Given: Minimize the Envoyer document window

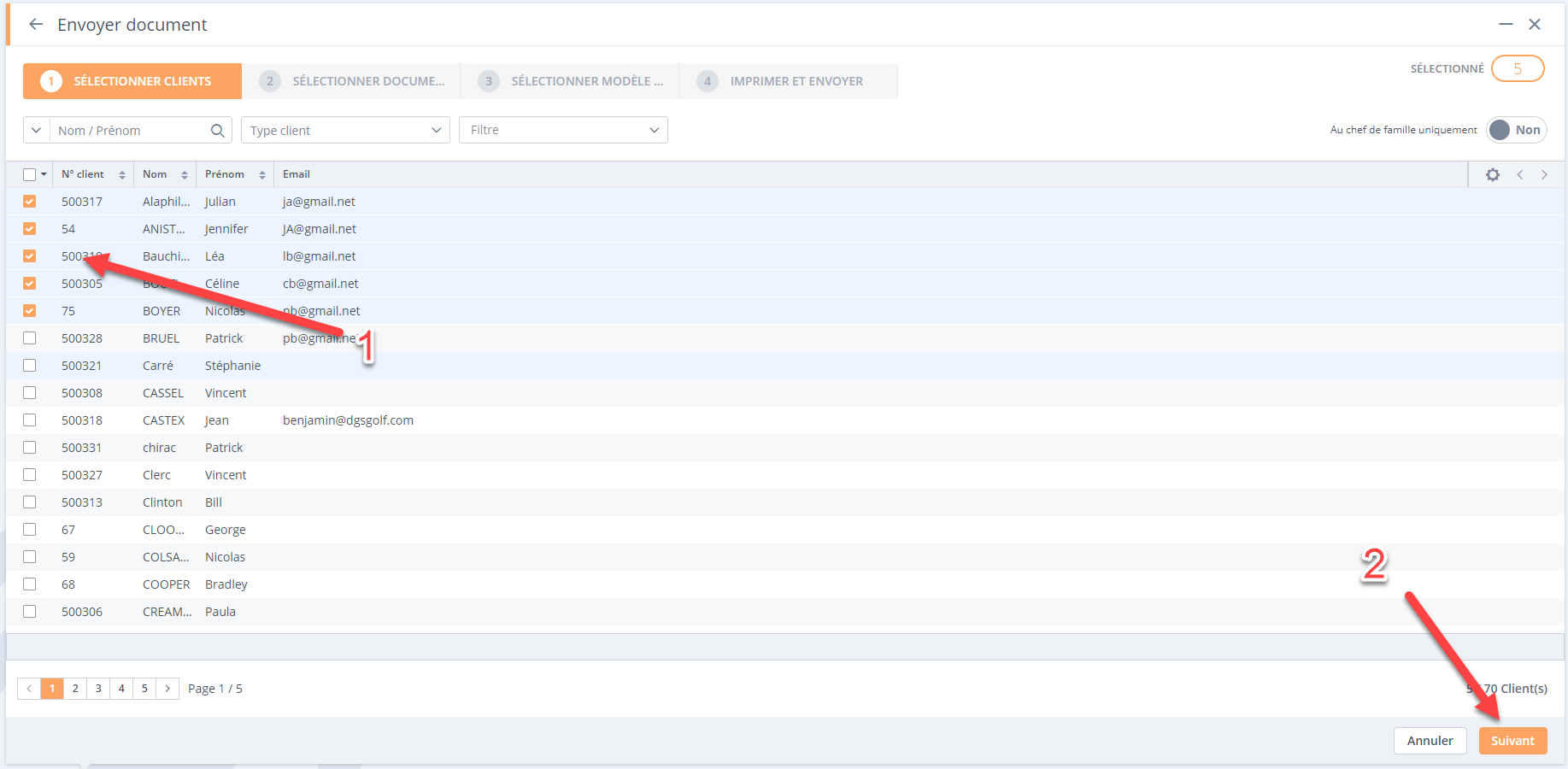Looking at the screenshot, I should pyautogui.click(x=1506, y=24).
